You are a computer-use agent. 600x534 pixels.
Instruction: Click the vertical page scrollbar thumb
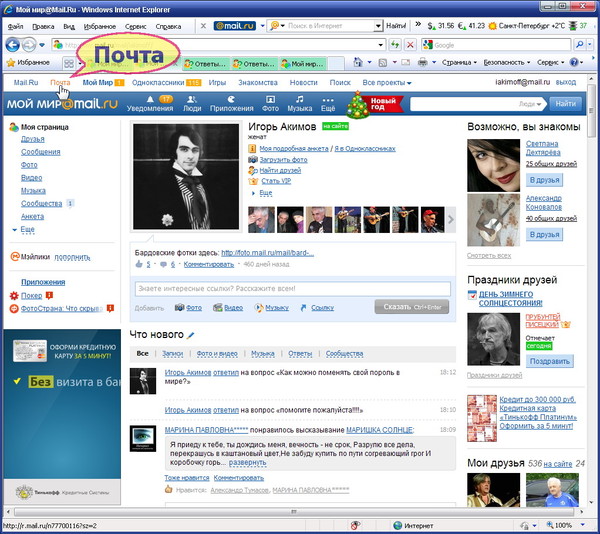[591, 112]
